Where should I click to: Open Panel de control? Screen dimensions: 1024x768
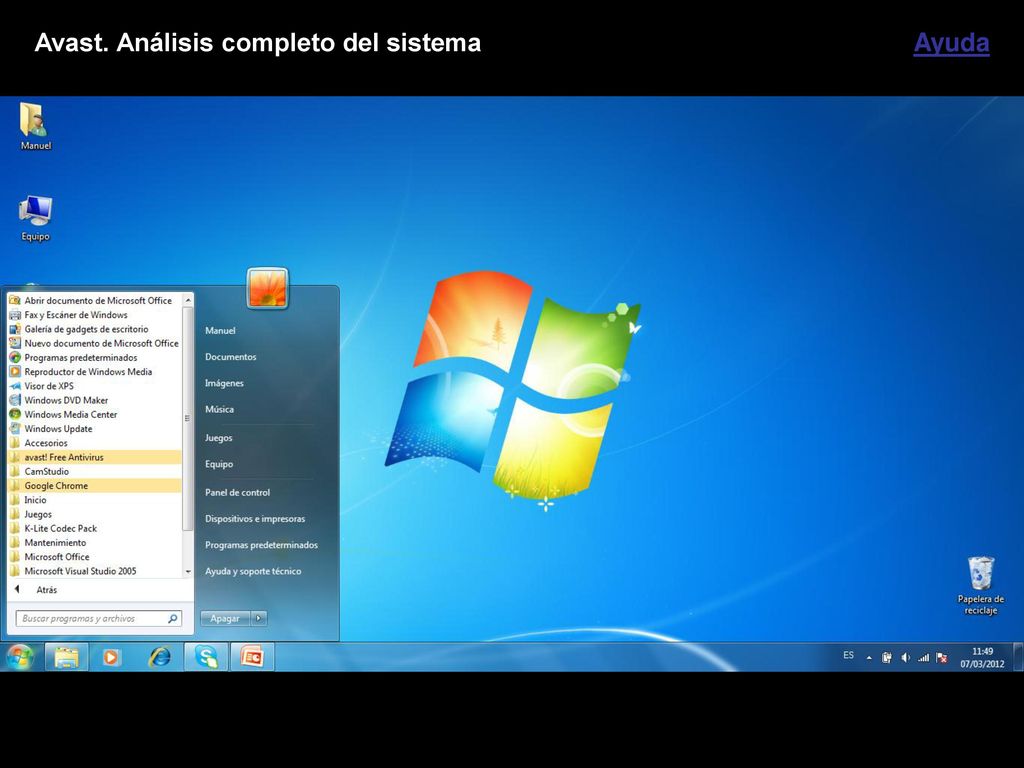[x=237, y=492]
